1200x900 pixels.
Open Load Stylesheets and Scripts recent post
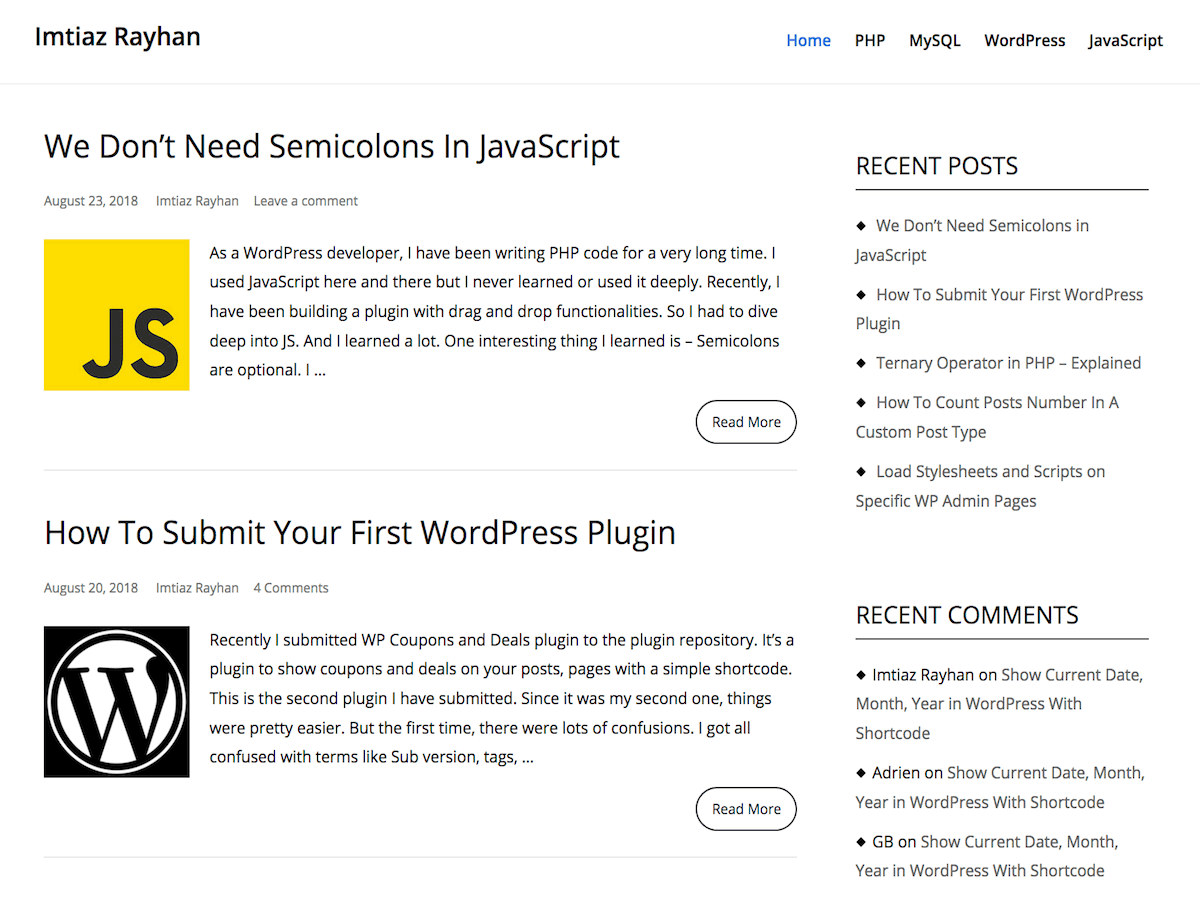[x=990, y=472]
